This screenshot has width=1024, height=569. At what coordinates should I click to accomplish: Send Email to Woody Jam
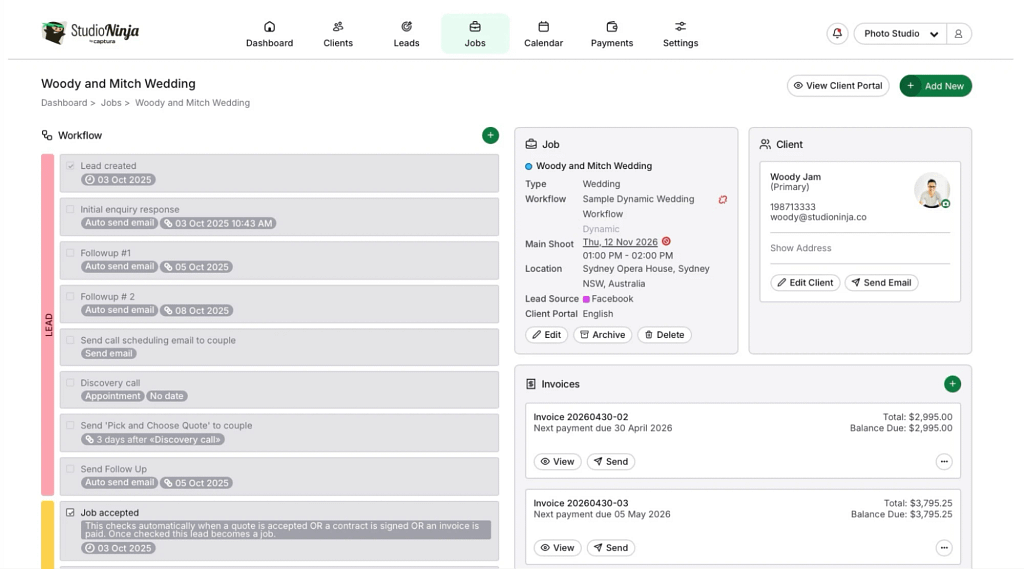point(882,283)
